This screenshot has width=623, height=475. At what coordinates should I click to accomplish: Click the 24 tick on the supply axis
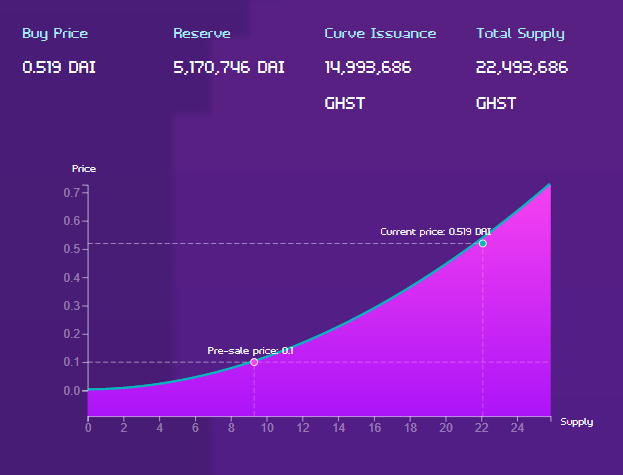517,428
